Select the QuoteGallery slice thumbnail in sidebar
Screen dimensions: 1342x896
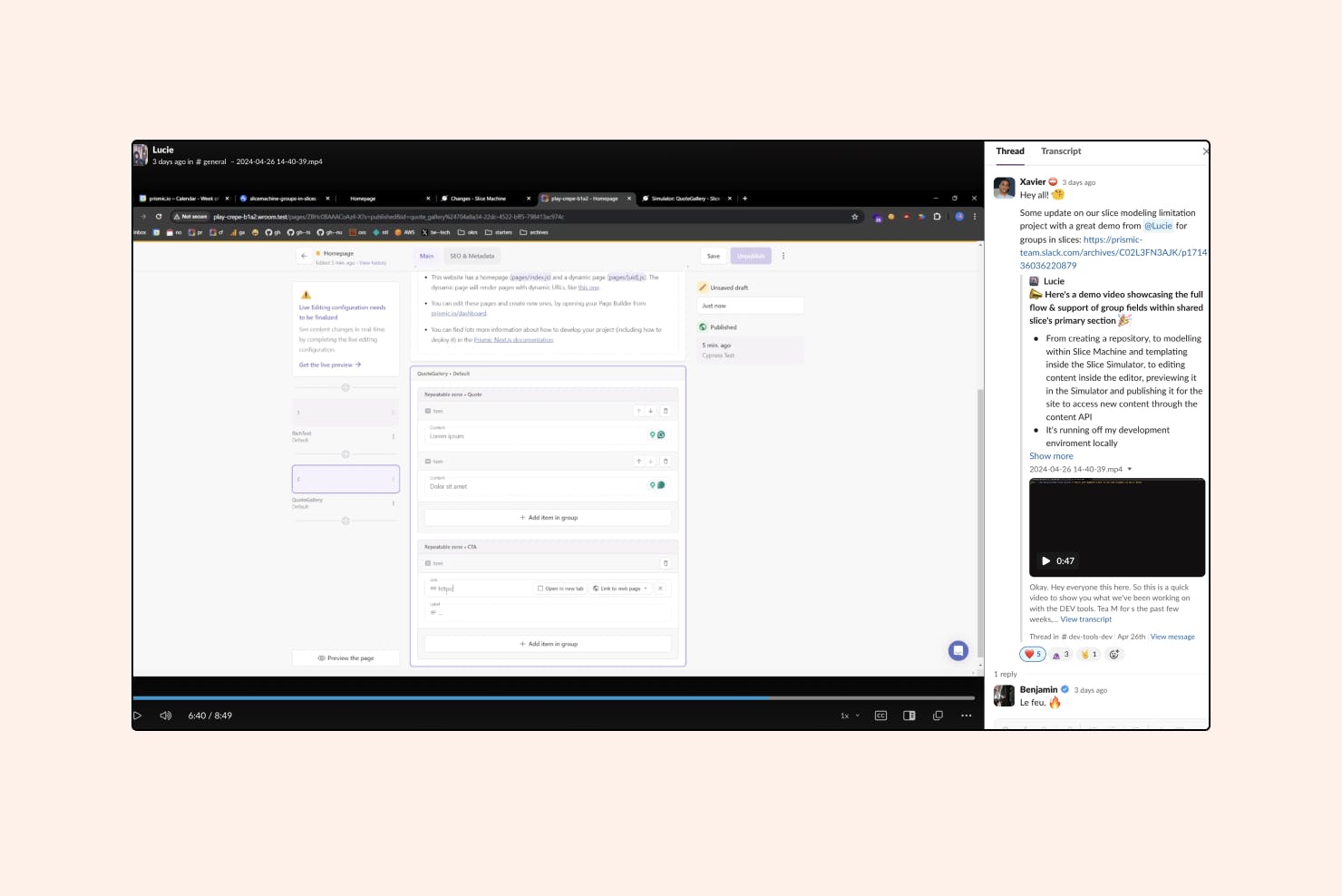[345, 479]
